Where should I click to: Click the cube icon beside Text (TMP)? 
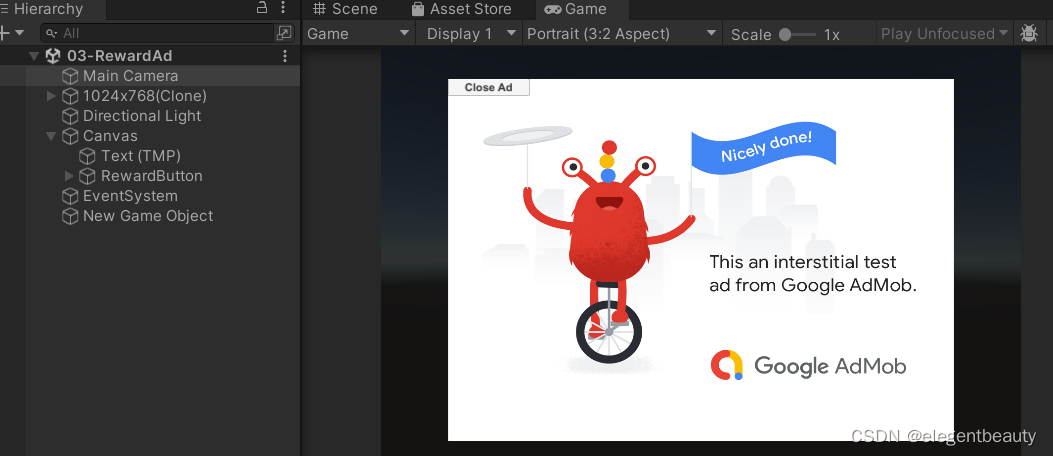point(87,156)
